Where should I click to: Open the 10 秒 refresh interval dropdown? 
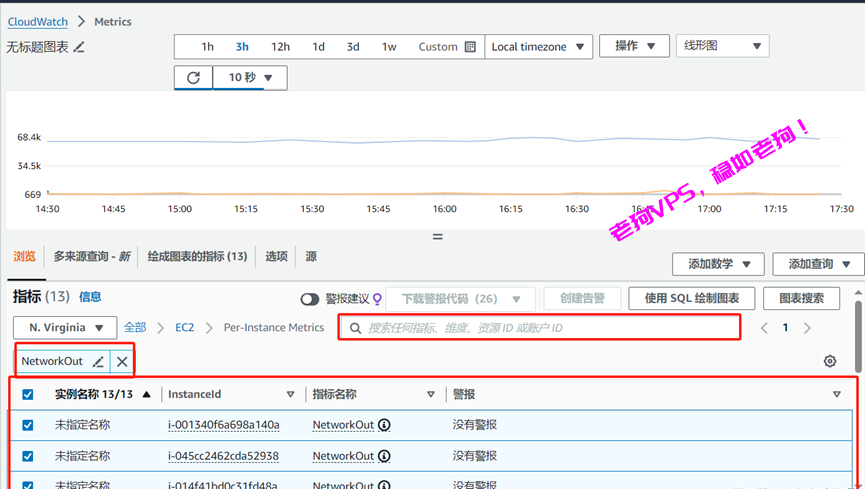pos(250,78)
